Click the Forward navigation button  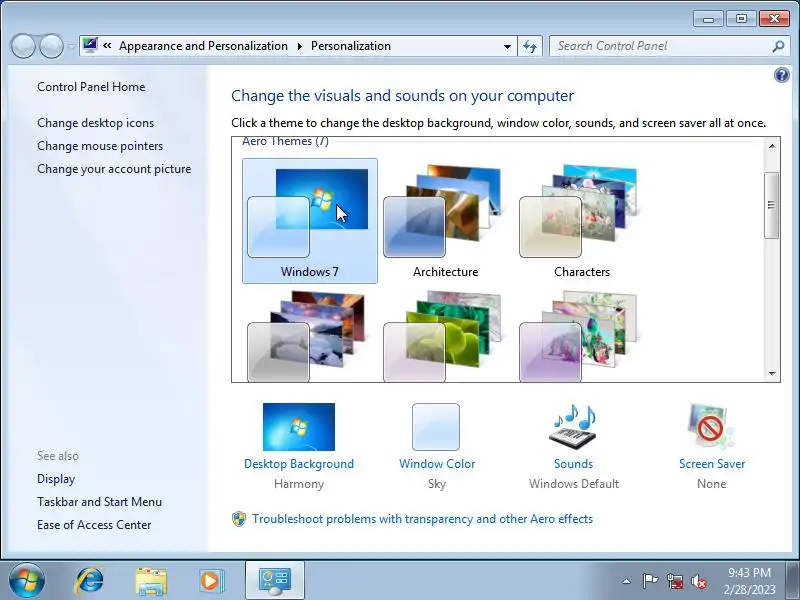(x=52, y=46)
